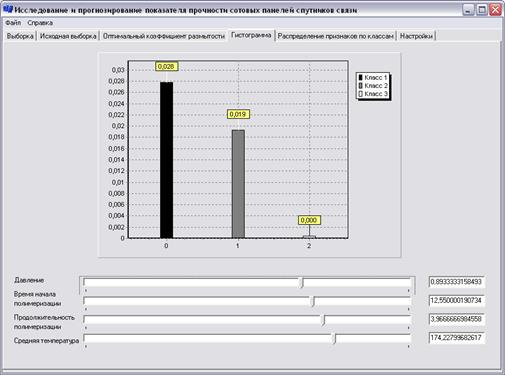The height and width of the screenshot is (375, 505).
Task: Click the Время начала полимеризации value field
Action: point(456,301)
